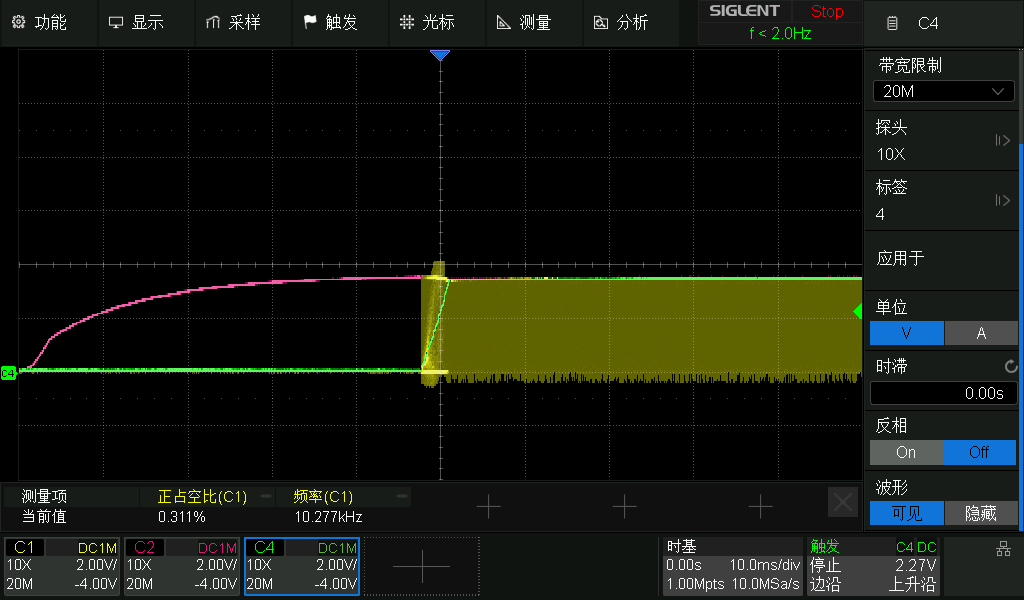Open the 触发 trigger settings box

(x=874, y=566)
